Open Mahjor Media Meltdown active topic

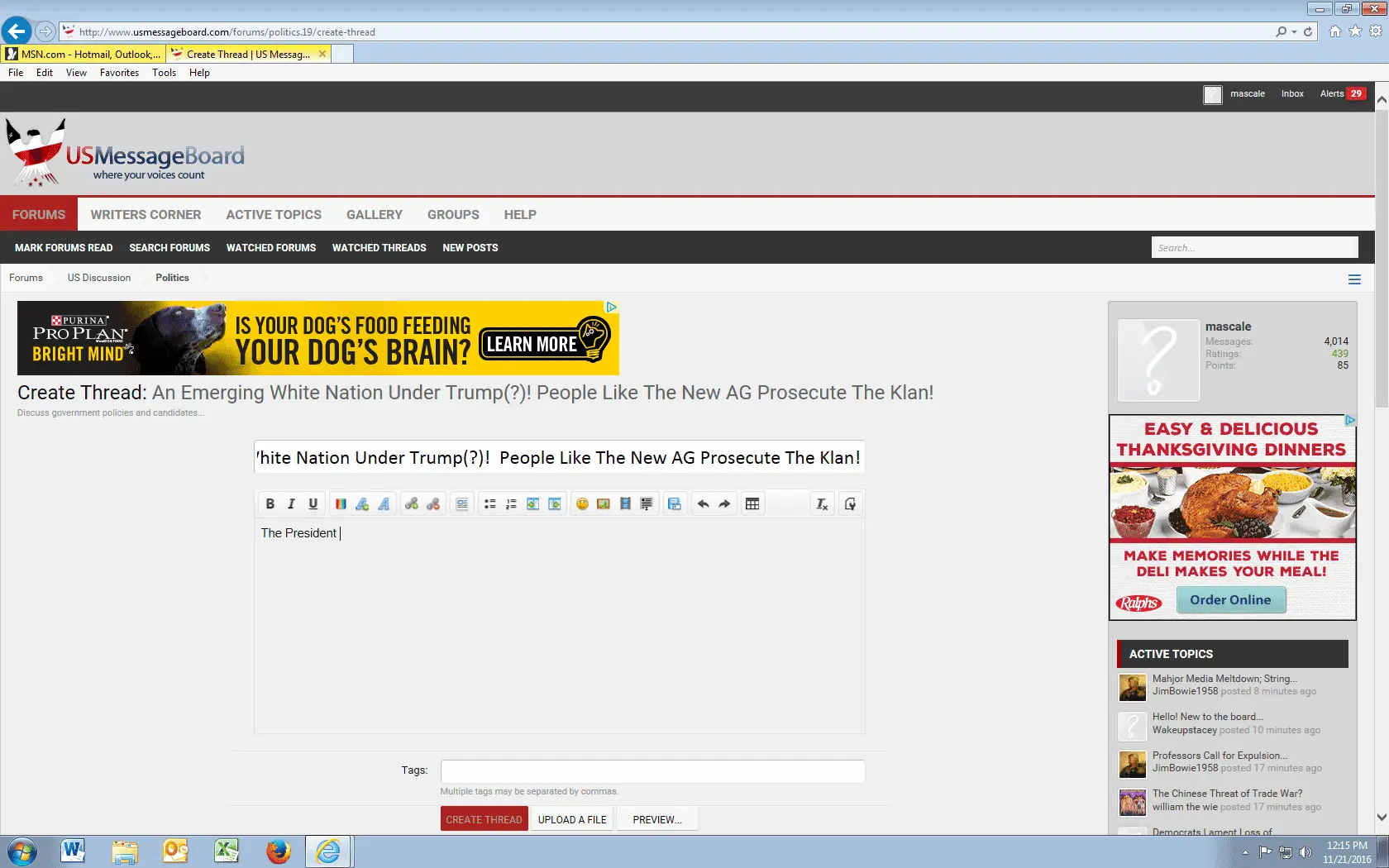[x=1224, y=679]
